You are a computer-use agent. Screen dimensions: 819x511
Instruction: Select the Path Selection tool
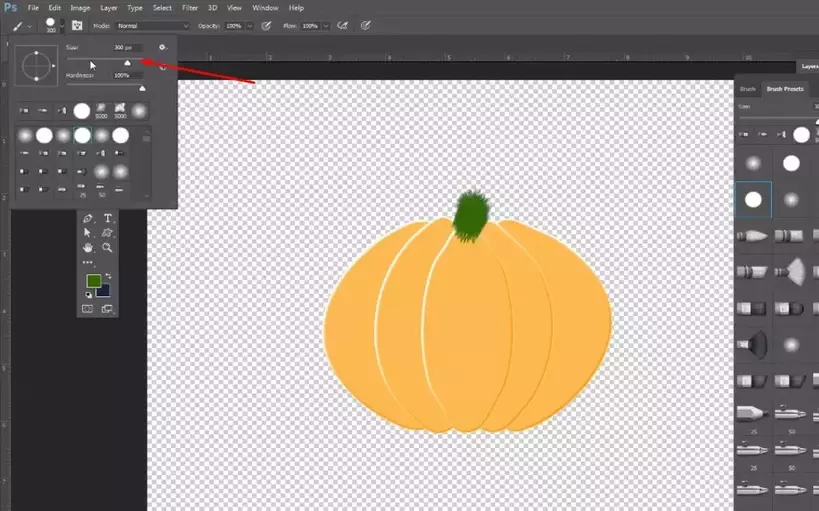click(x=87, y=233)
